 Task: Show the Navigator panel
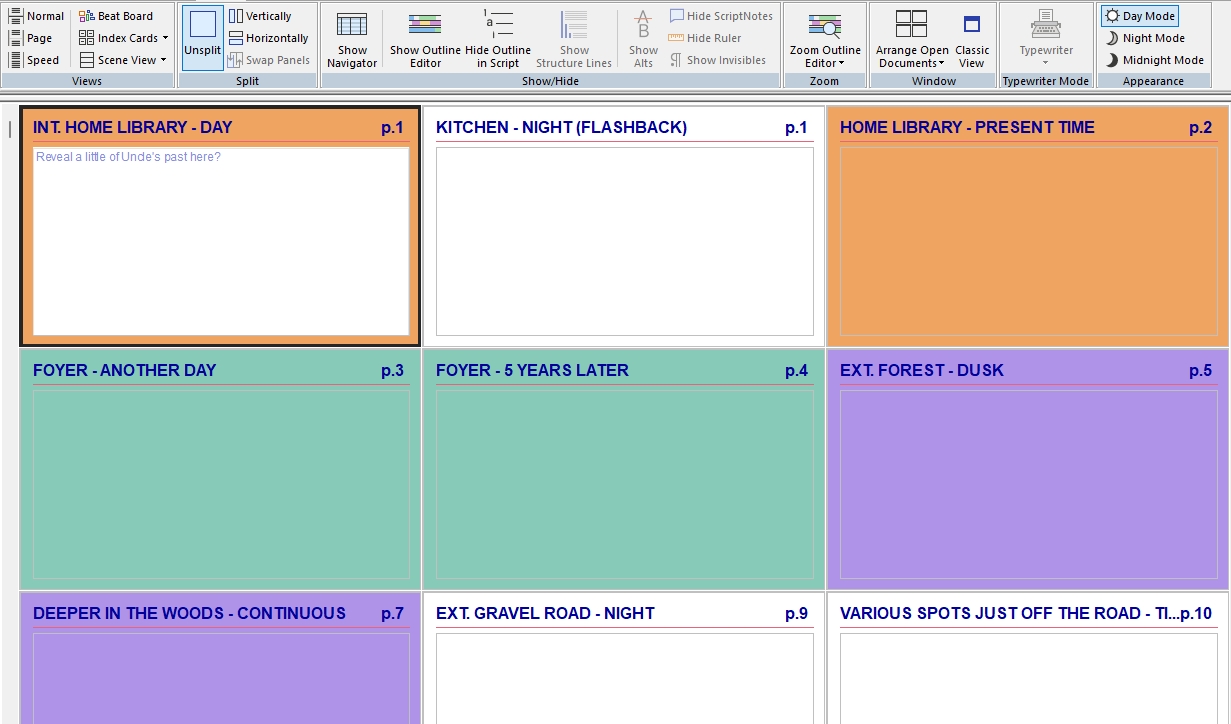coord(352,40)
